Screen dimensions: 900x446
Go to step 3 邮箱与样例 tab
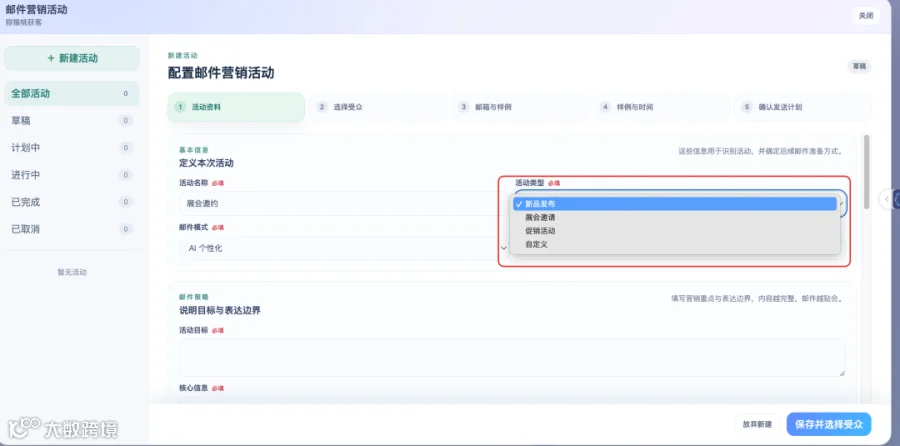tap(519, 107)
